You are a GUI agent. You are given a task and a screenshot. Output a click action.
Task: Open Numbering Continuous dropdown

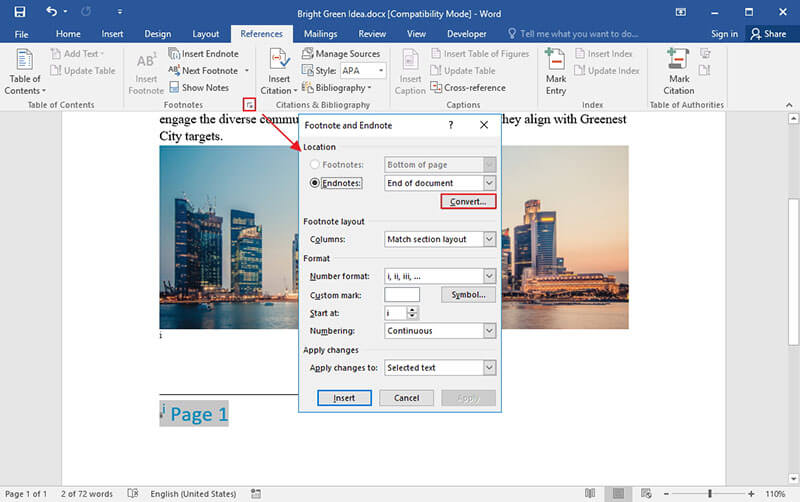click(x=489, y=331)
